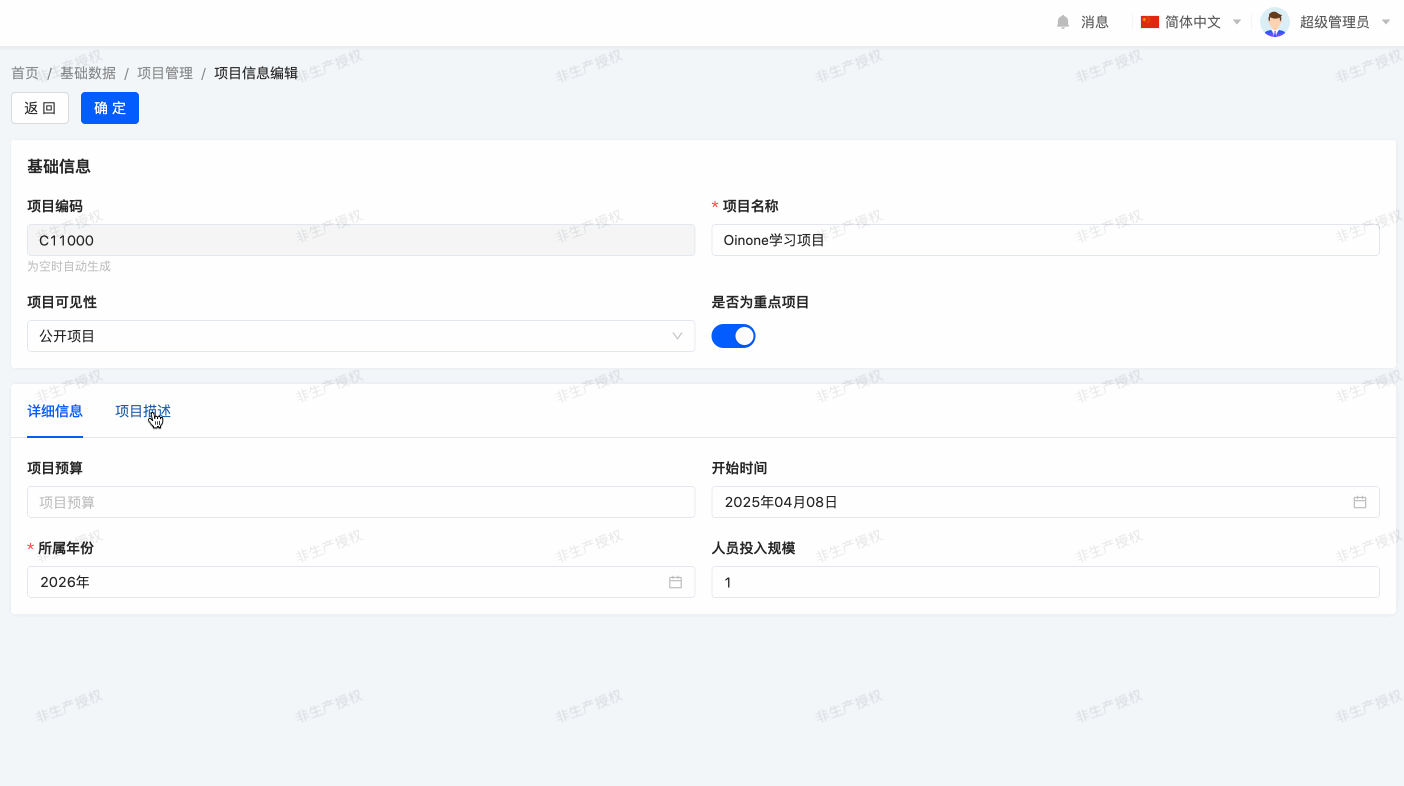Open calendar icon in year field
Image resolution: width=1404 pixels, height=786 pixels.
675,582
